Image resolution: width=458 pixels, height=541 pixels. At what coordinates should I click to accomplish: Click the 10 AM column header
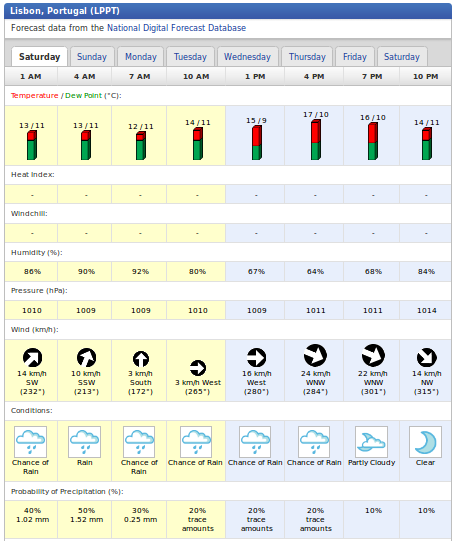[x=196, y=77]
